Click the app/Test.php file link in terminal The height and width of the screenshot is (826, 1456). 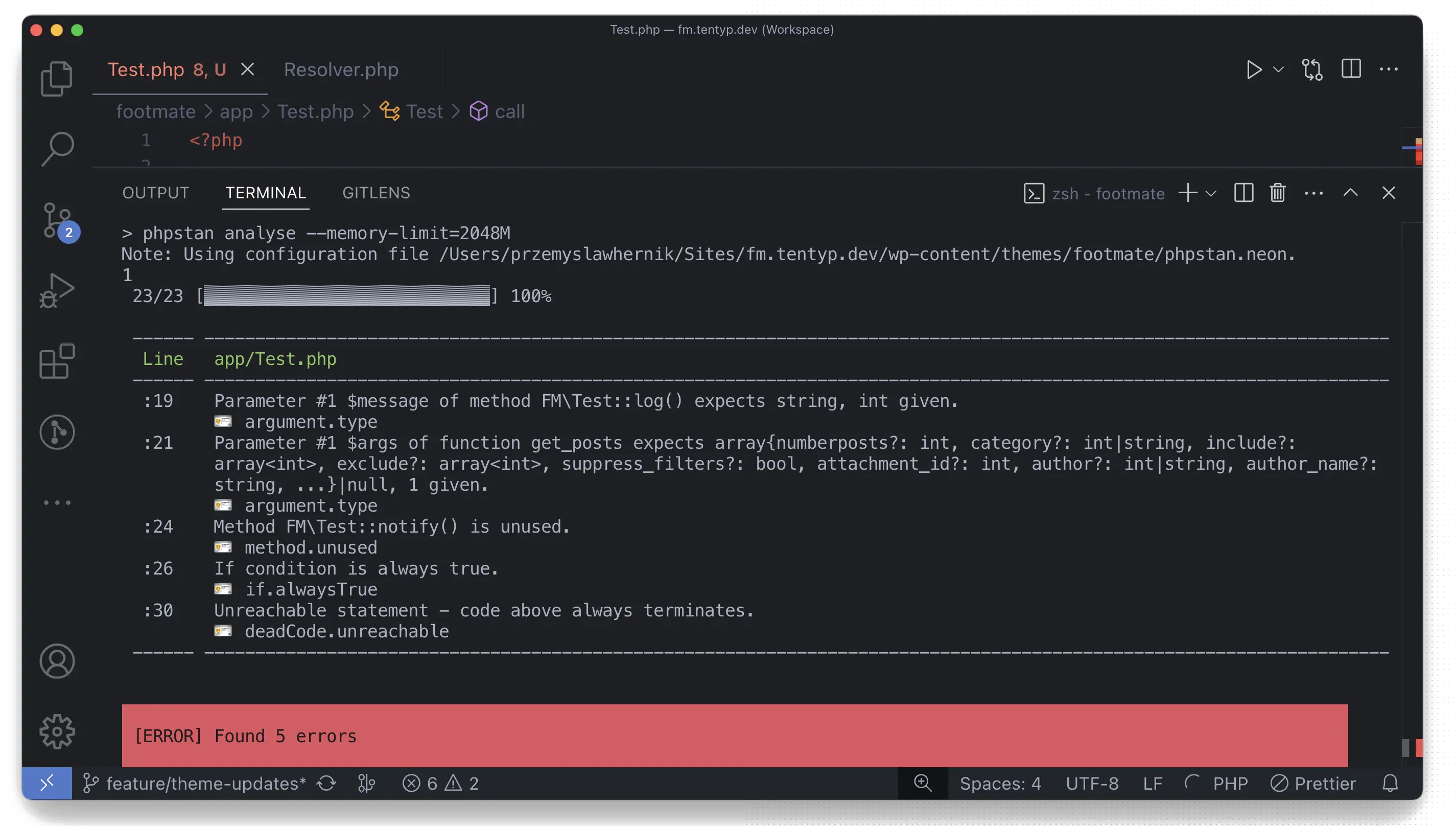(x=275, y=359)
